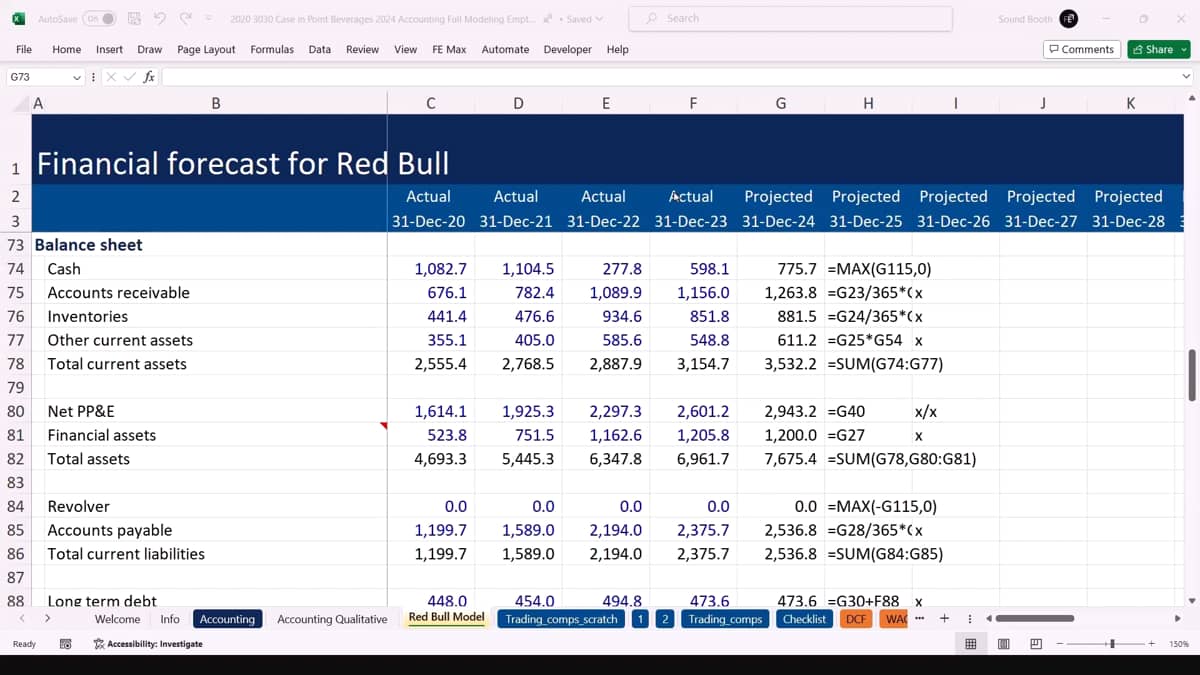This screenshot has height=675, width=1200.
Task: Click the macro recording status icon
Action: pos(65,644)
